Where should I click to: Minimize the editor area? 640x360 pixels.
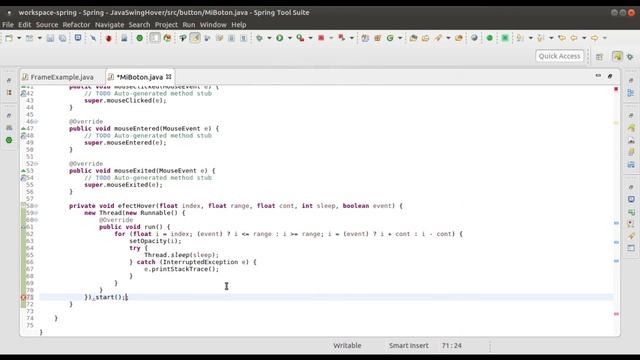598,76
